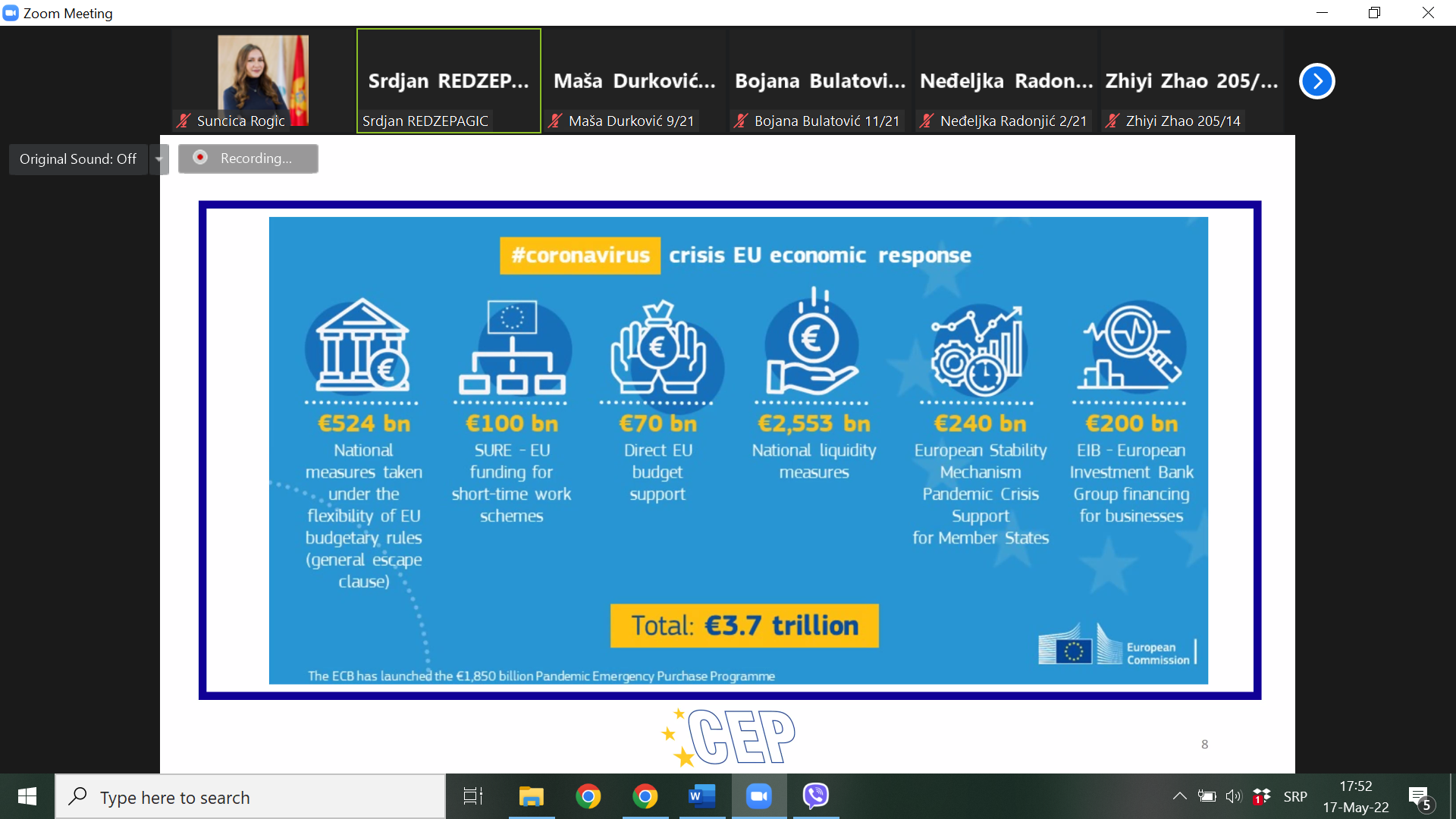Screen dimensions: 1456x819
Task: Click the #coronavirus hashtag label
Action: click(580, 256)
